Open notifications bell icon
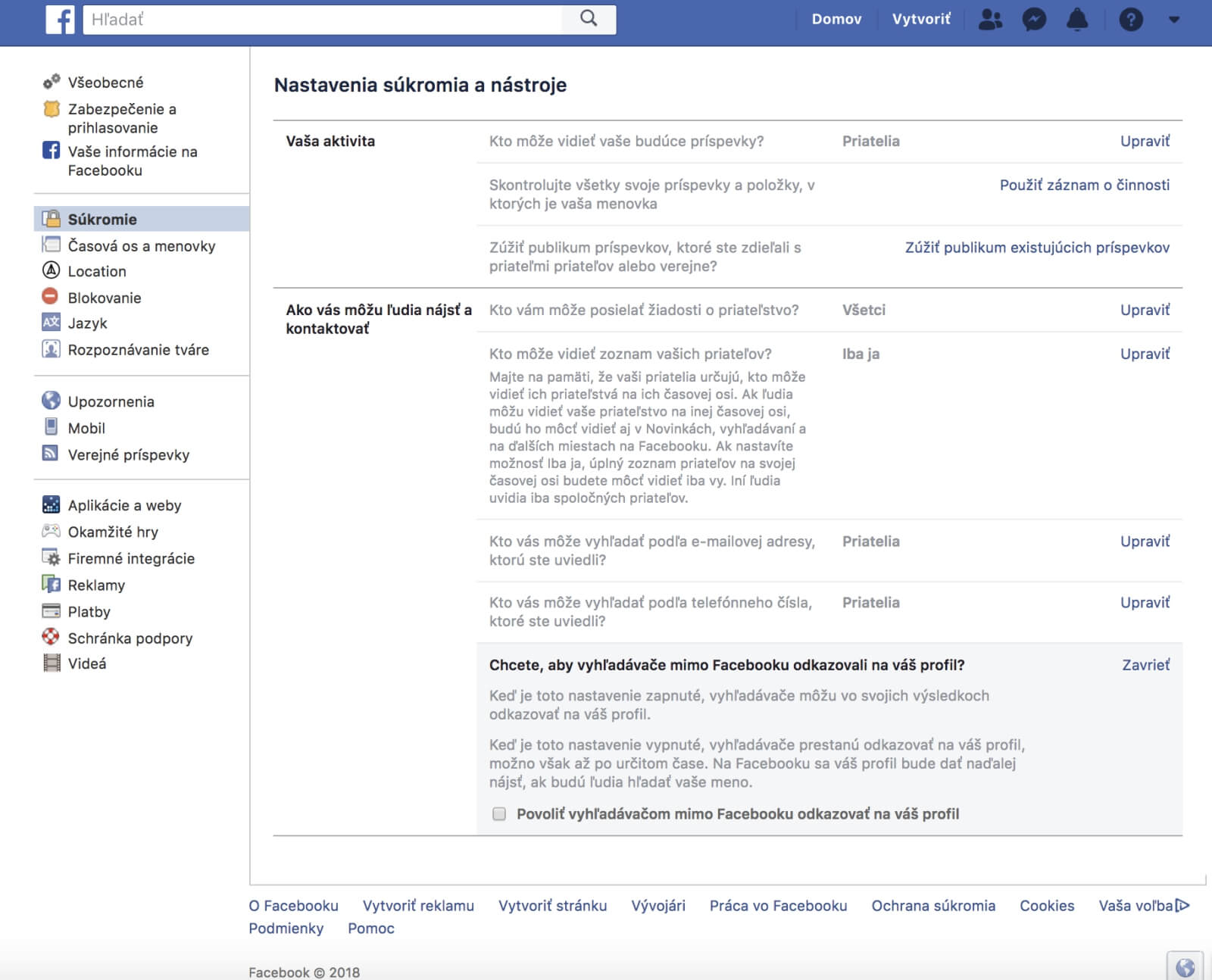 (x=1077, y=20)
